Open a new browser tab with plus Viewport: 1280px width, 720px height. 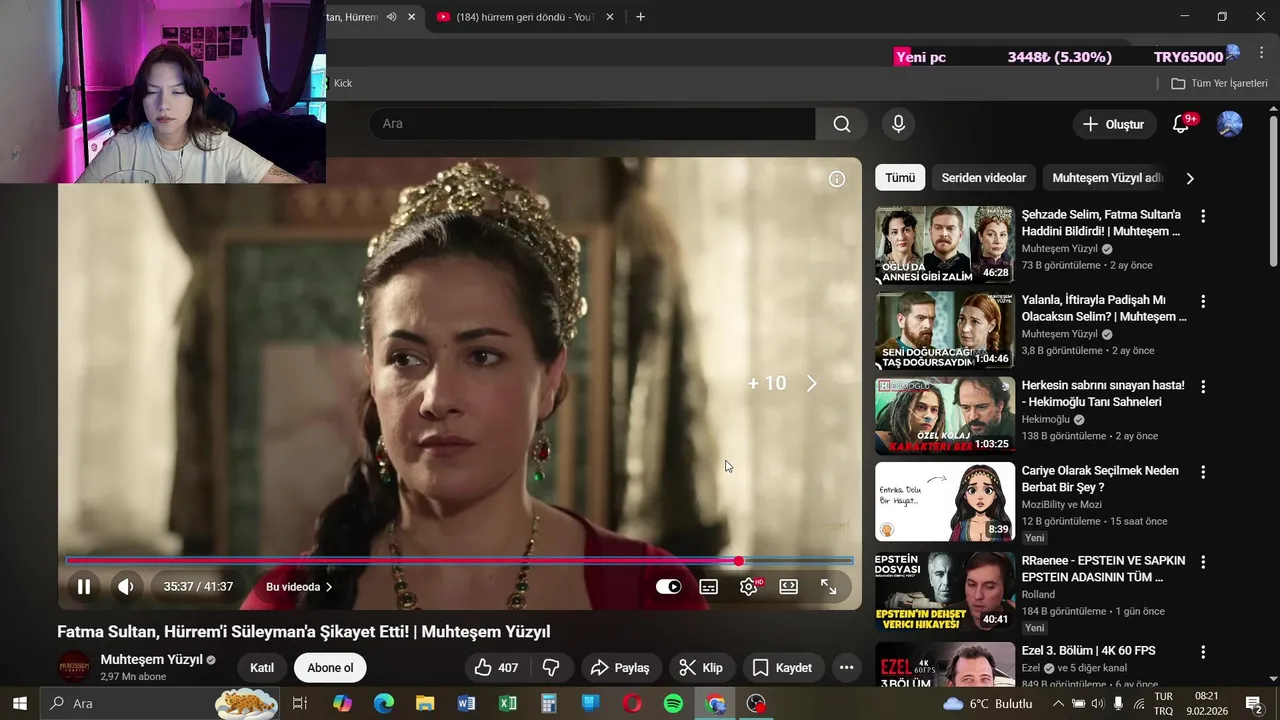pyautogui.click(x=641, y=17)
